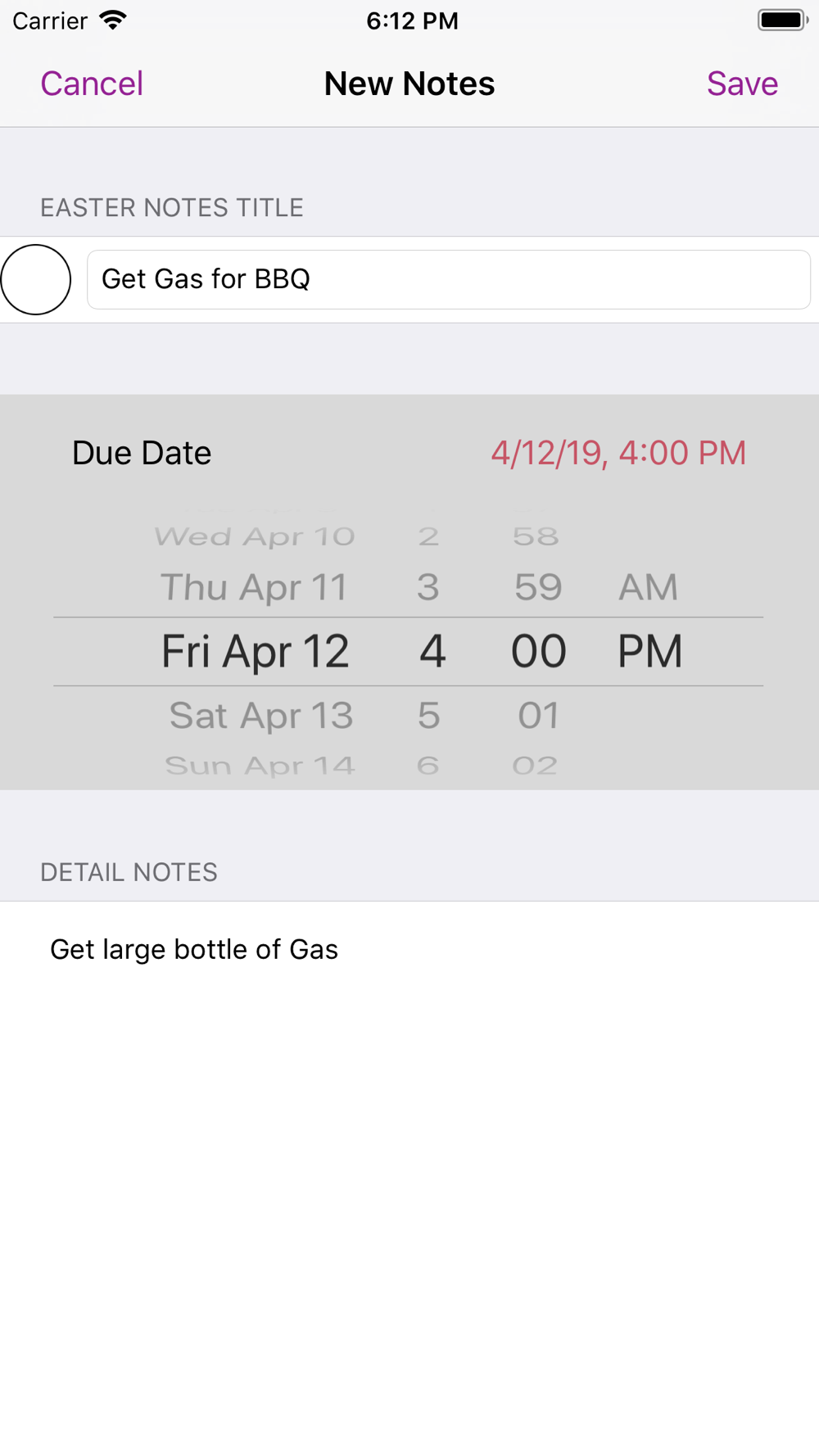819x1456 pixels.
Task: Toggle the note completion circle
Action: tap(36, 280)
